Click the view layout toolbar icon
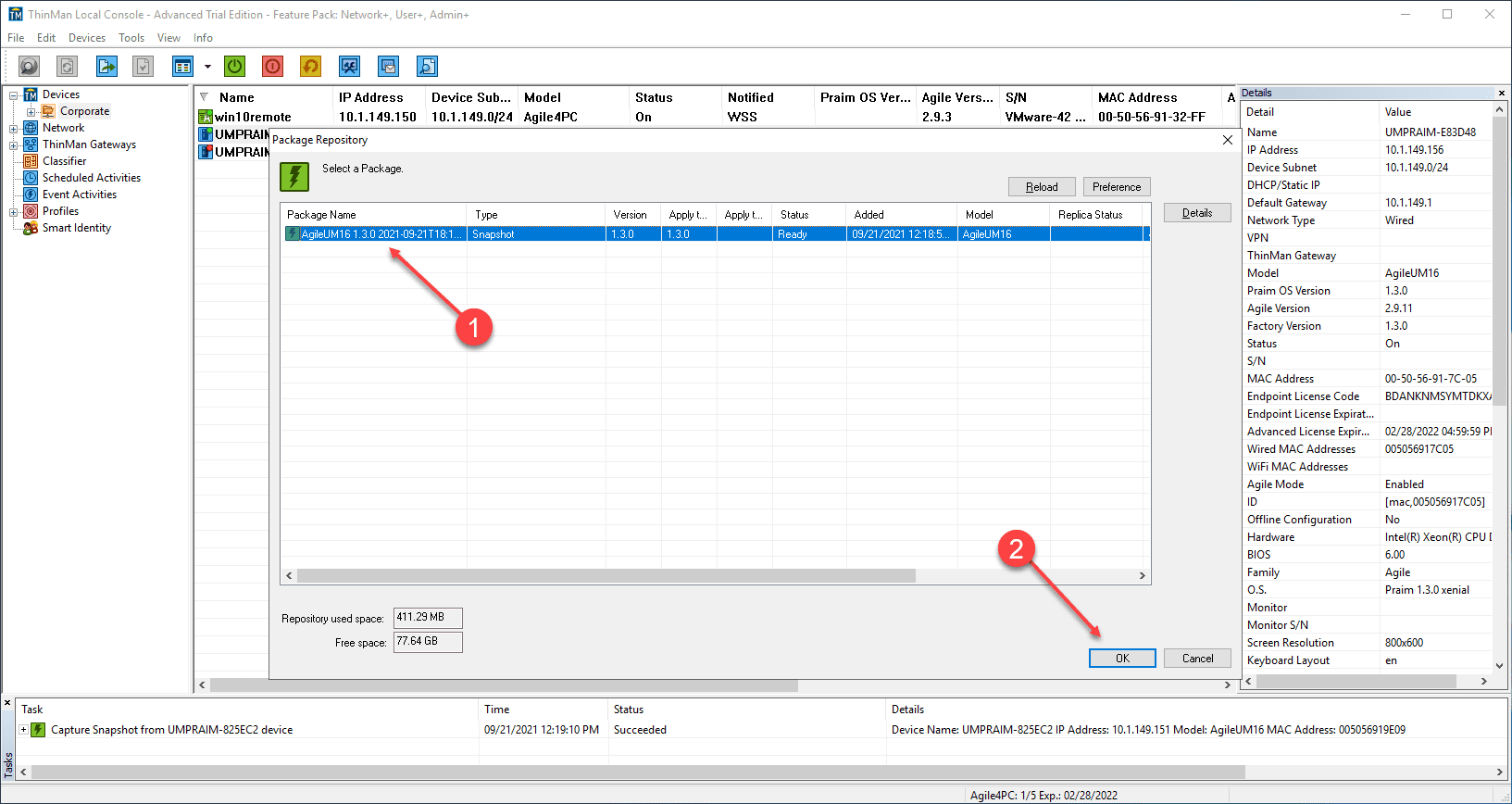The width and height of the screenshot is (1512, 804). [x=182, y=66]
